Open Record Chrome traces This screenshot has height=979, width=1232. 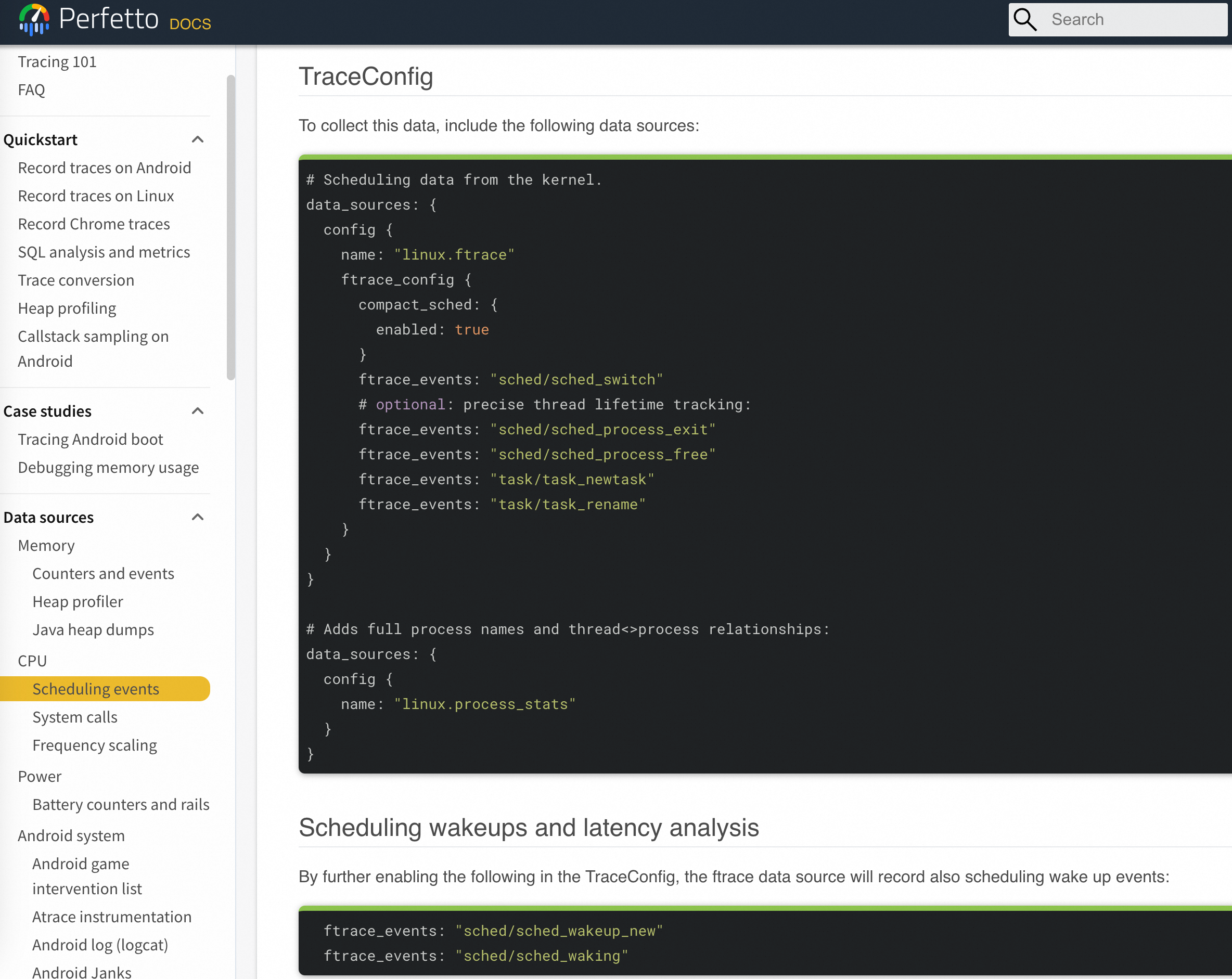point(94,224)
